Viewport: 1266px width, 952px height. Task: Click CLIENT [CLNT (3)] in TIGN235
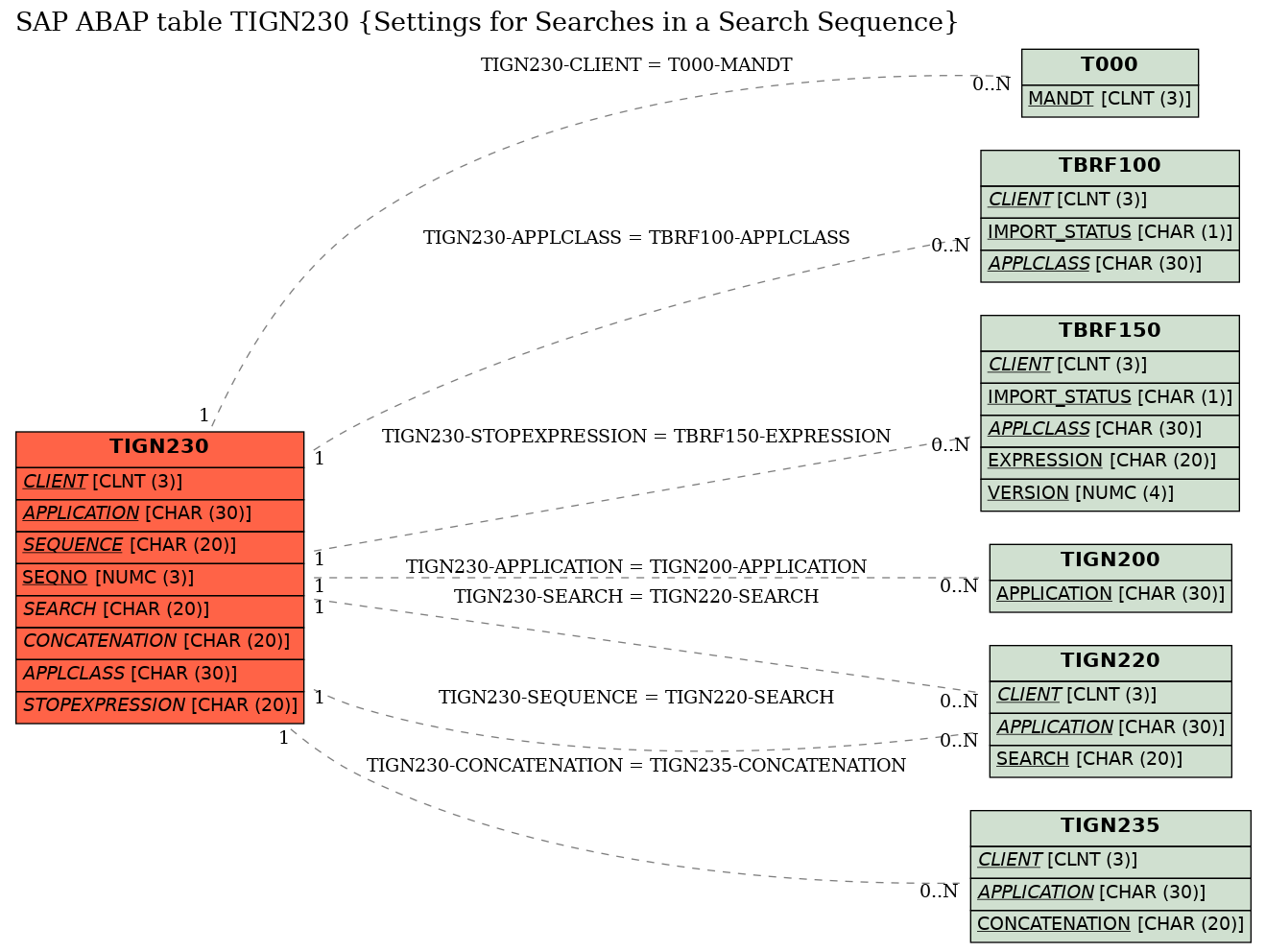(1111, 861)
